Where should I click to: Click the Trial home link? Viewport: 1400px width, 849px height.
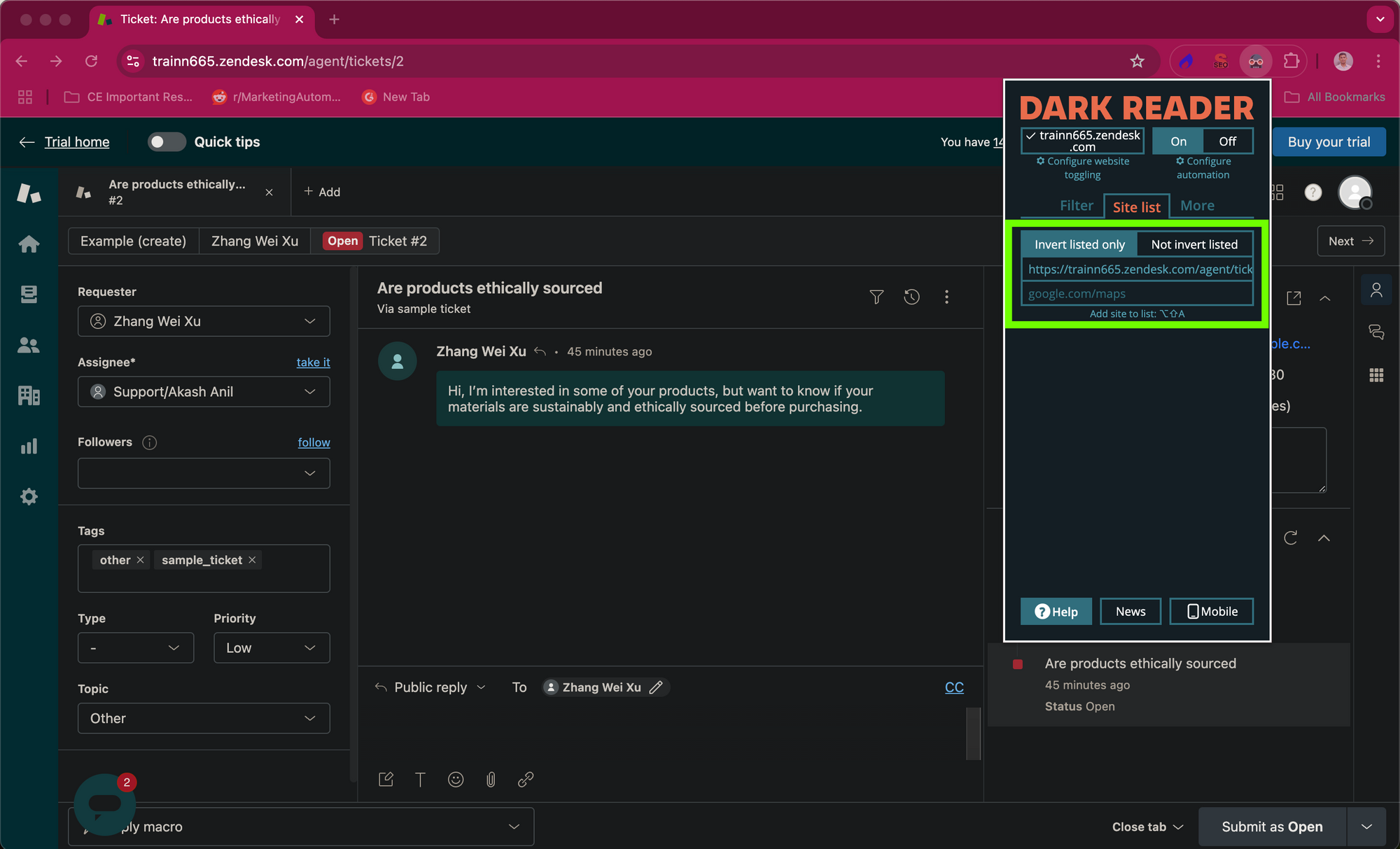(77, 142)
